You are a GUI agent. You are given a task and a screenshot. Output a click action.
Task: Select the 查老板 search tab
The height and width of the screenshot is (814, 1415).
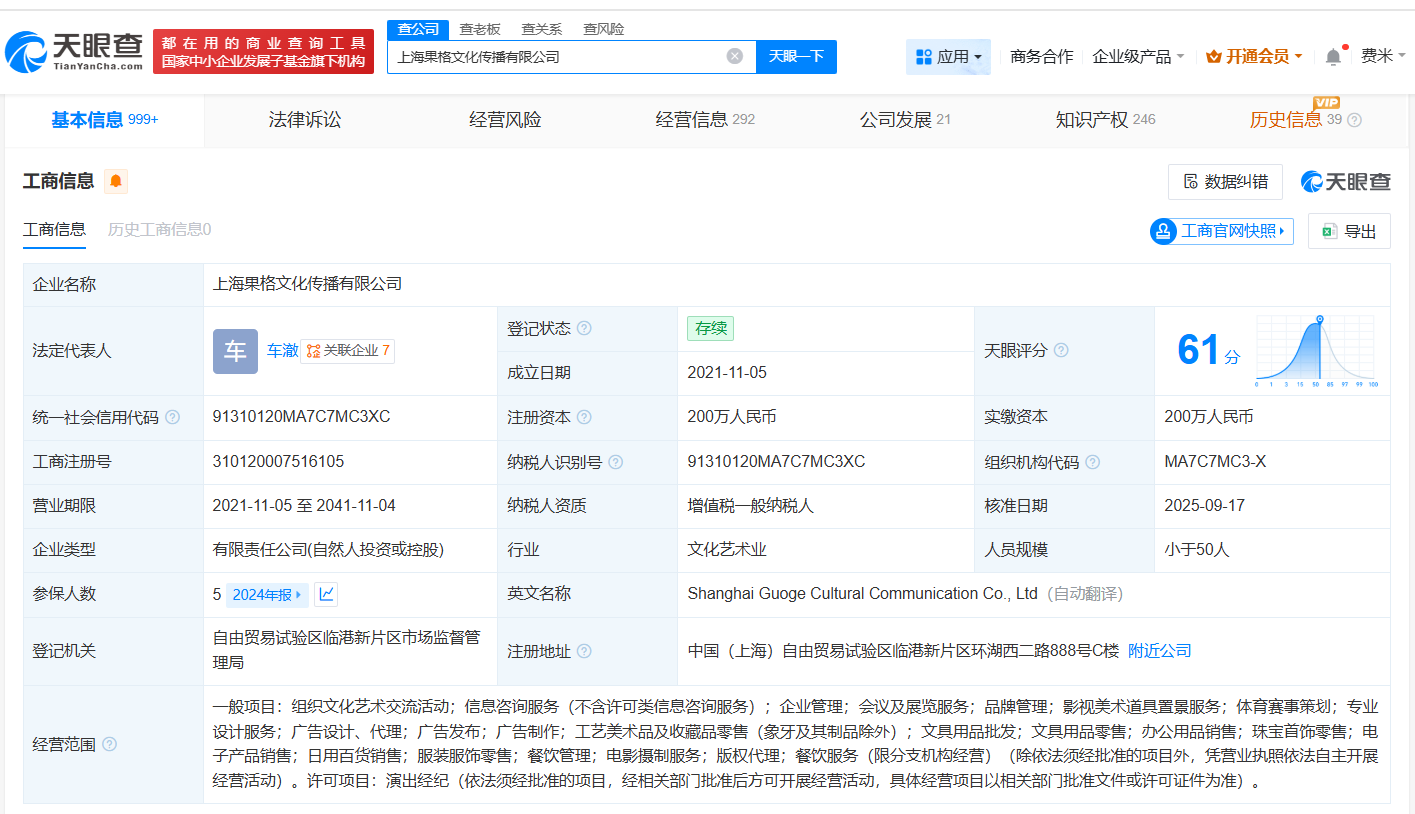tap(480, 29)
